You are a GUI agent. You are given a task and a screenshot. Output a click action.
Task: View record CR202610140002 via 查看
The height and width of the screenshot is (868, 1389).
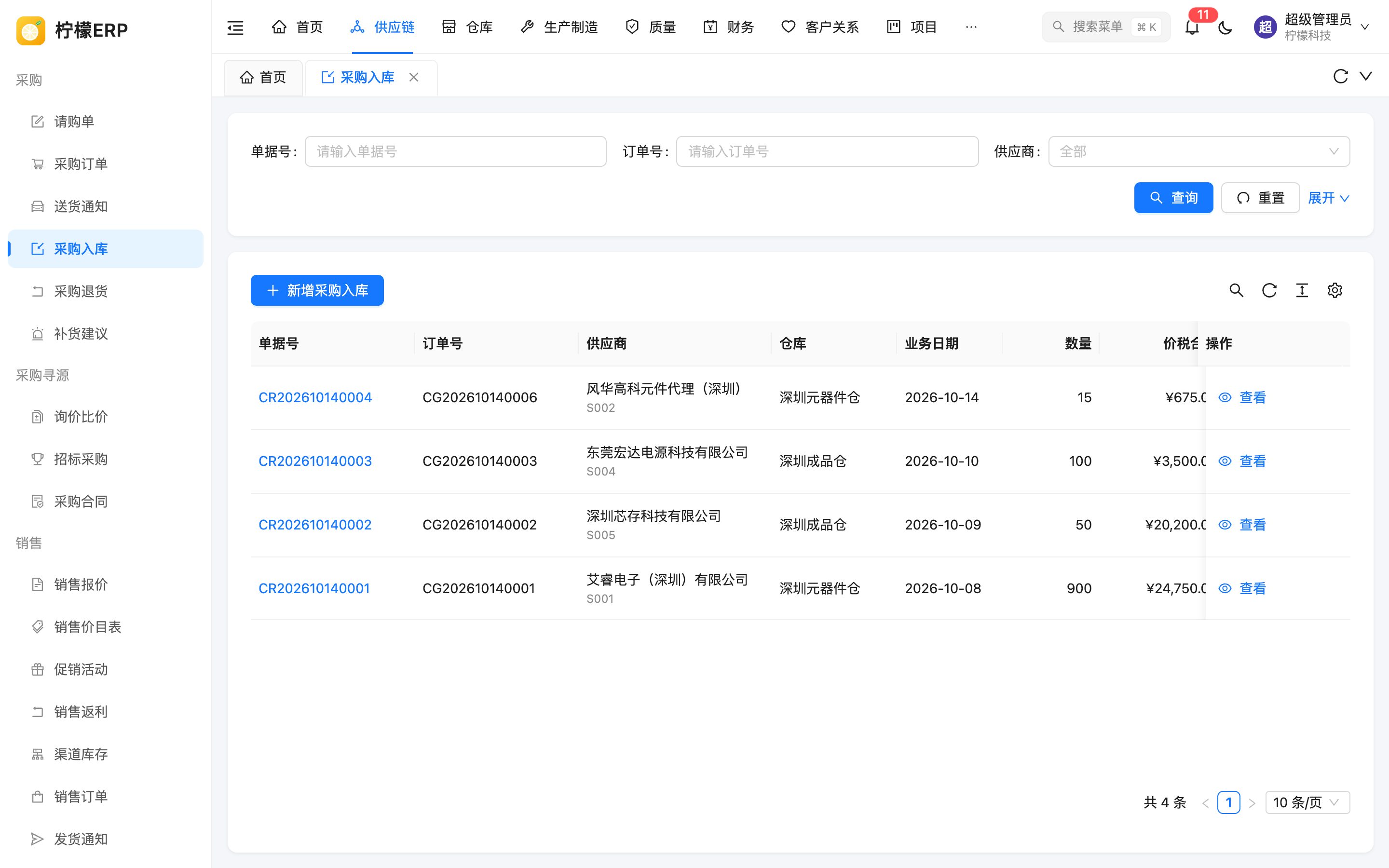point(1242,525)
